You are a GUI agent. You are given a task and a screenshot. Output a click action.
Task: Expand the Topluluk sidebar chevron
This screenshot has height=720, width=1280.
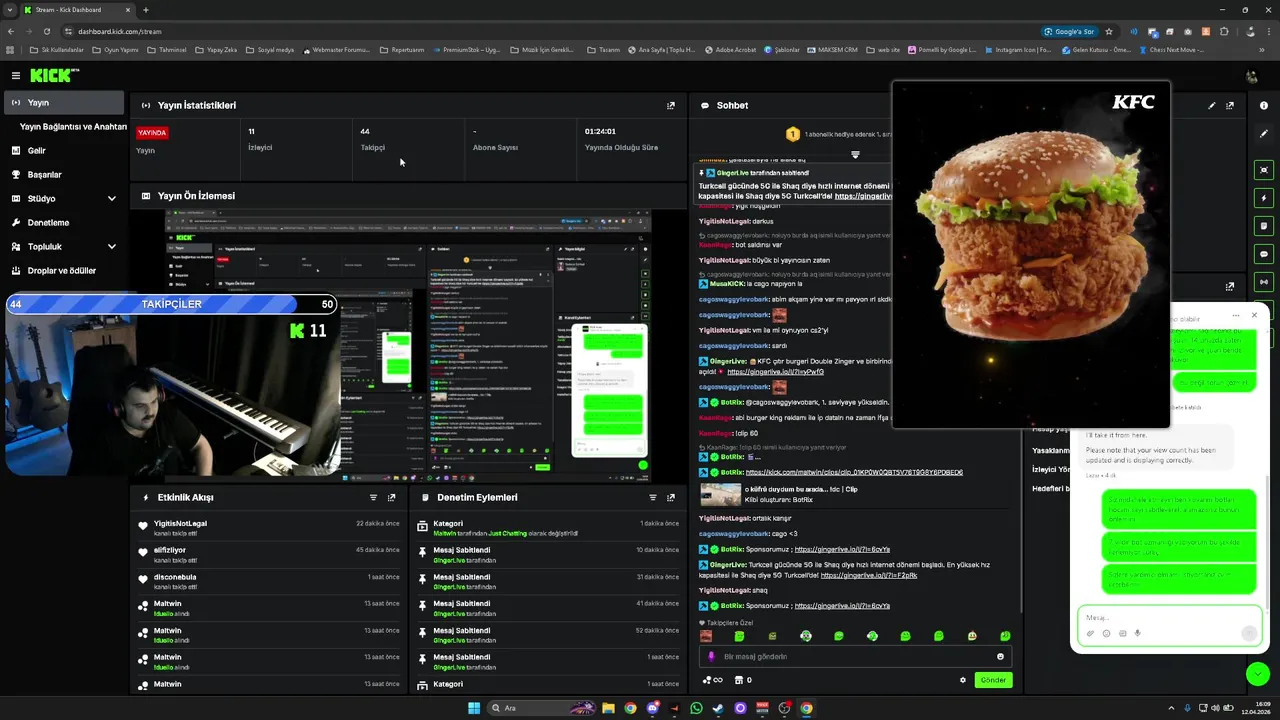(111, 247)
